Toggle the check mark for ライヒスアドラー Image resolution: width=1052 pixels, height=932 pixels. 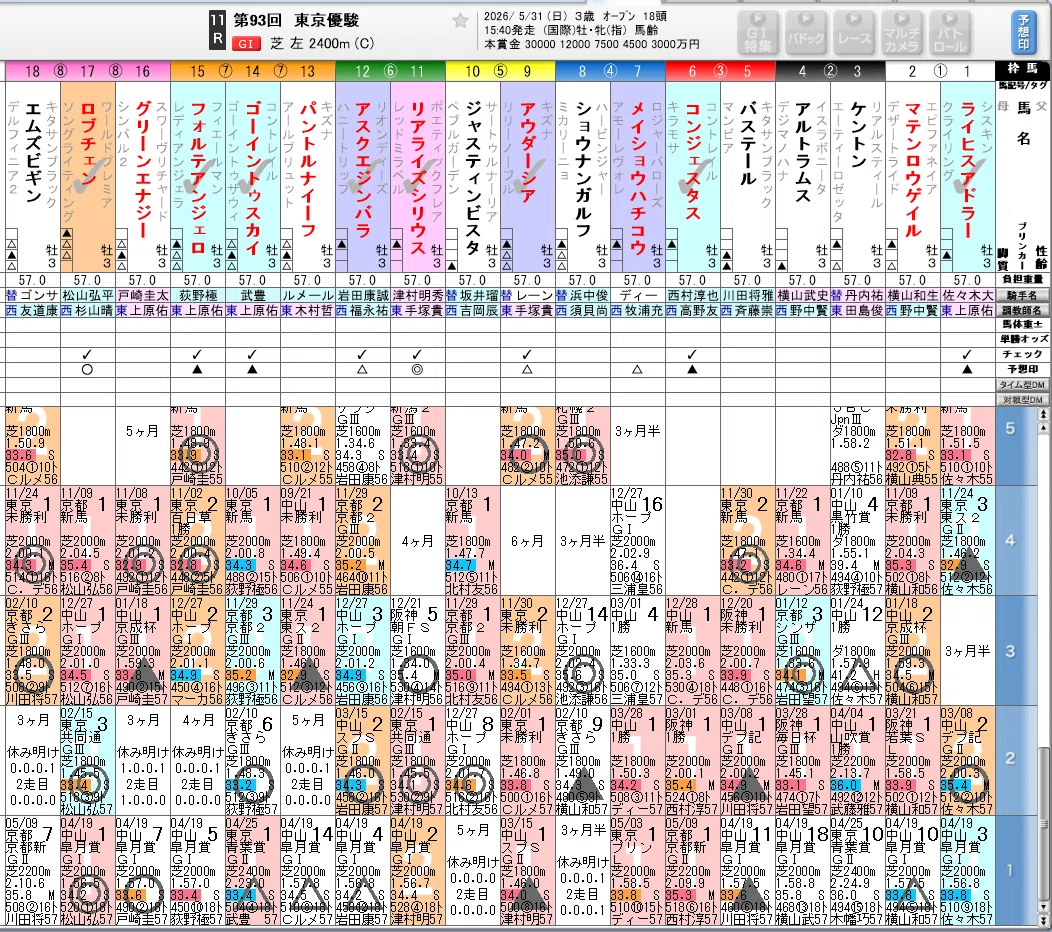click(967, 354)
